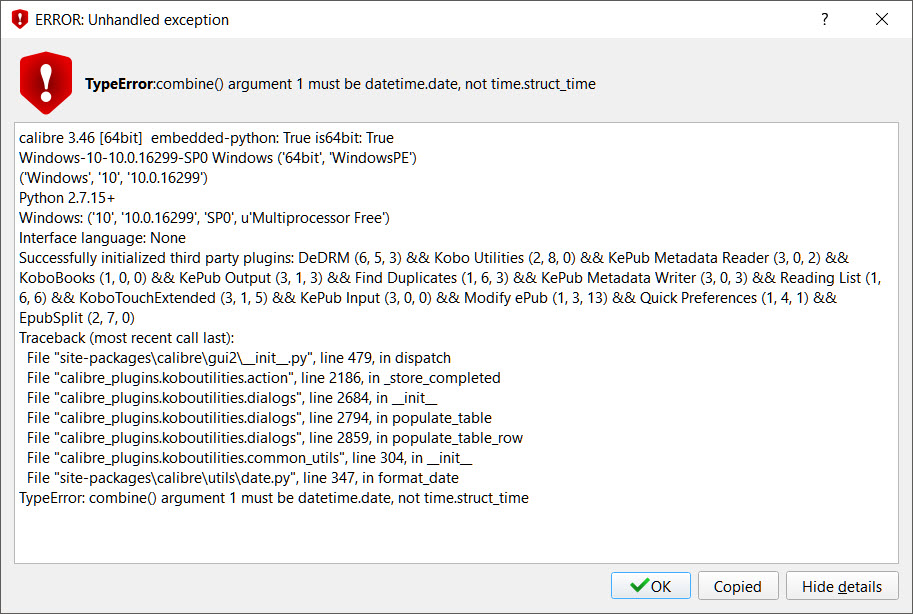Click final TypeError line in details

point(274,498)
